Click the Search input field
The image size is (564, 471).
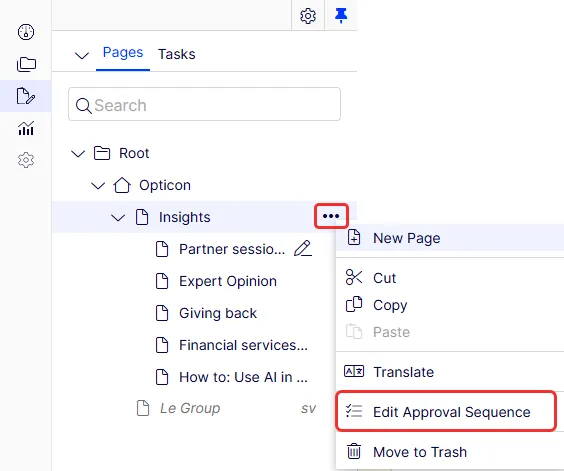(204, 104)
